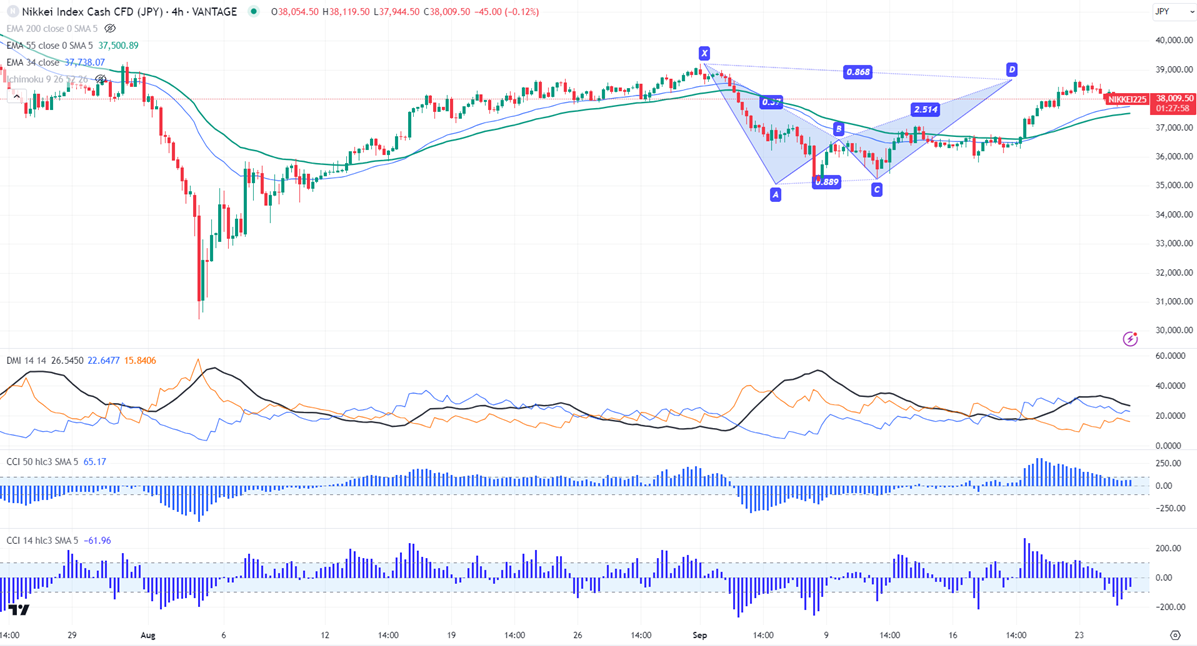The width and height of the screenshot is (1197, 646).
Task: Collapse the indicator legend with the arrow
Action: click(x=15, y=95)
